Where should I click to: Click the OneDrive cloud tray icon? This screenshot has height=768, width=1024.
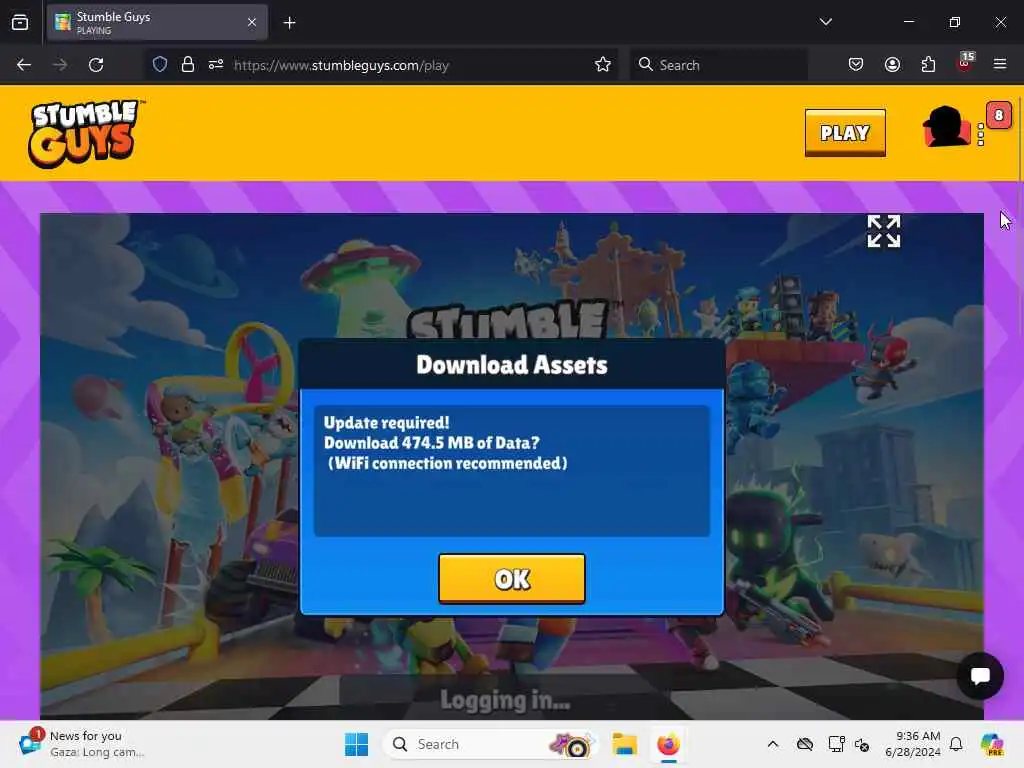(805, 744)
